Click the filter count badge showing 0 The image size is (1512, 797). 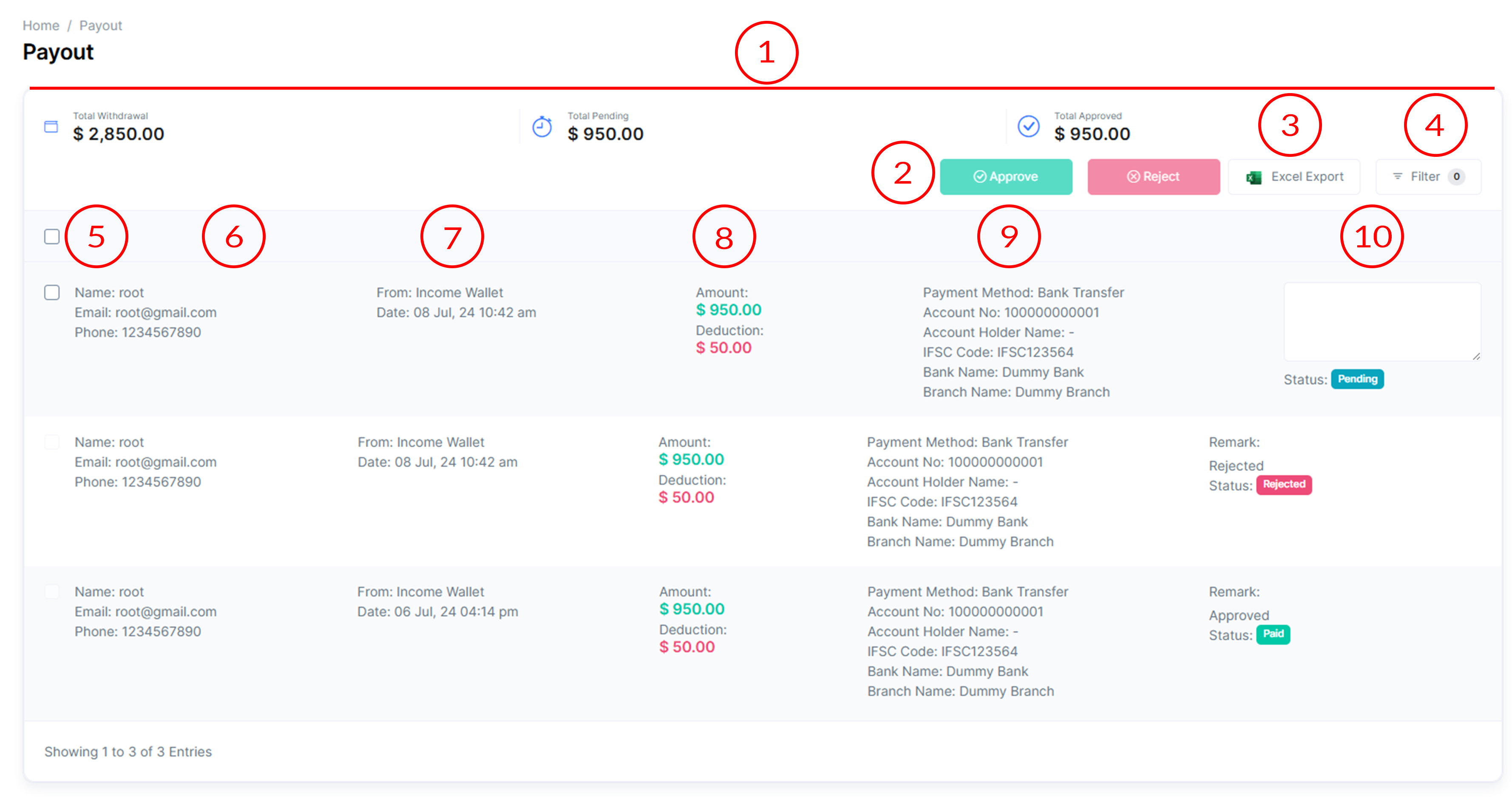(1456, 177)
